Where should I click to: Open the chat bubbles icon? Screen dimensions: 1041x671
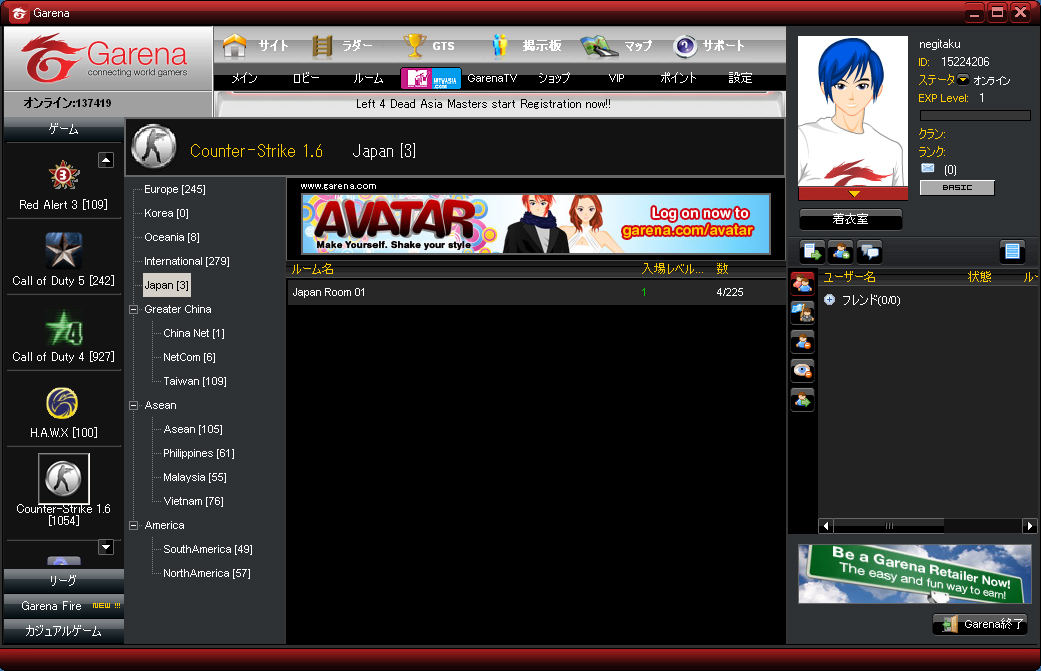870,252
